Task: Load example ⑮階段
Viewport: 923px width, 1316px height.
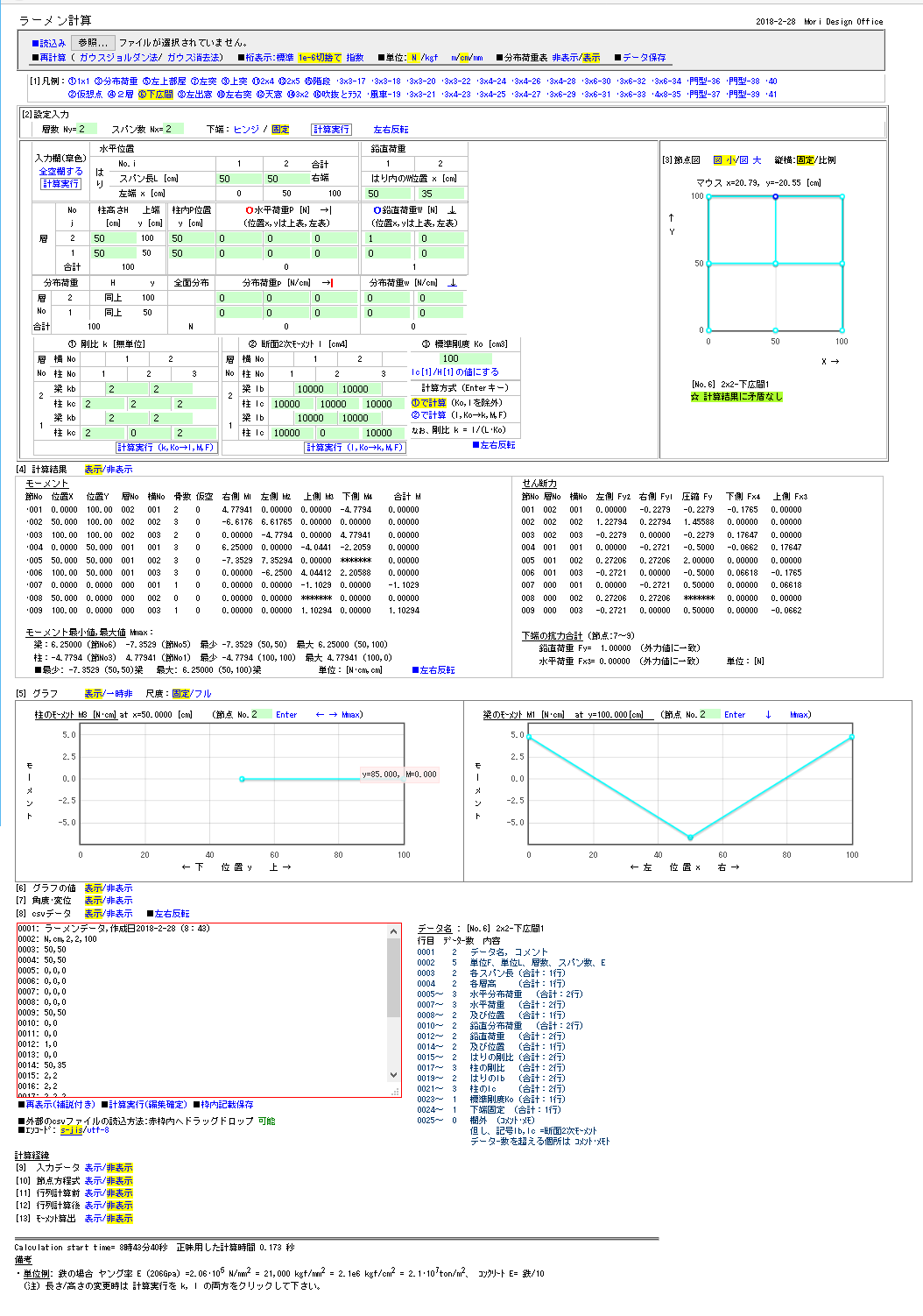Action: click(x=317, y=81)
